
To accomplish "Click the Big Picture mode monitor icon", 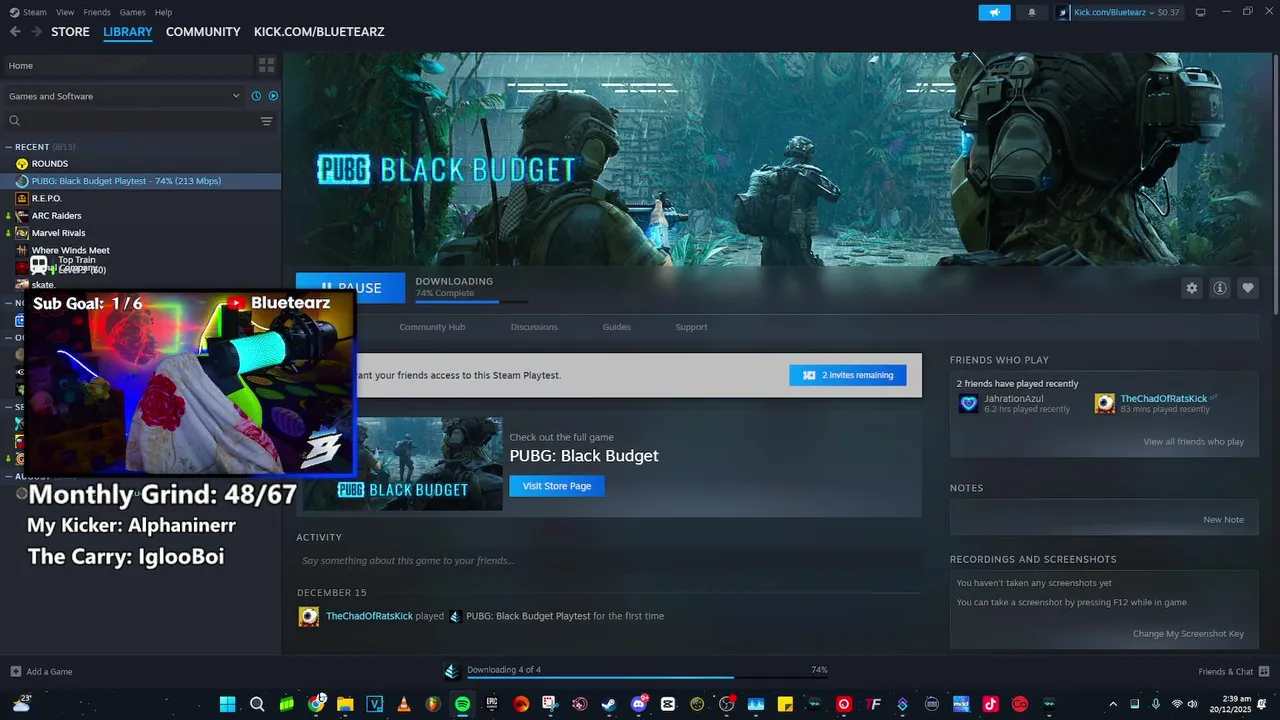I will click(1201, 12).
